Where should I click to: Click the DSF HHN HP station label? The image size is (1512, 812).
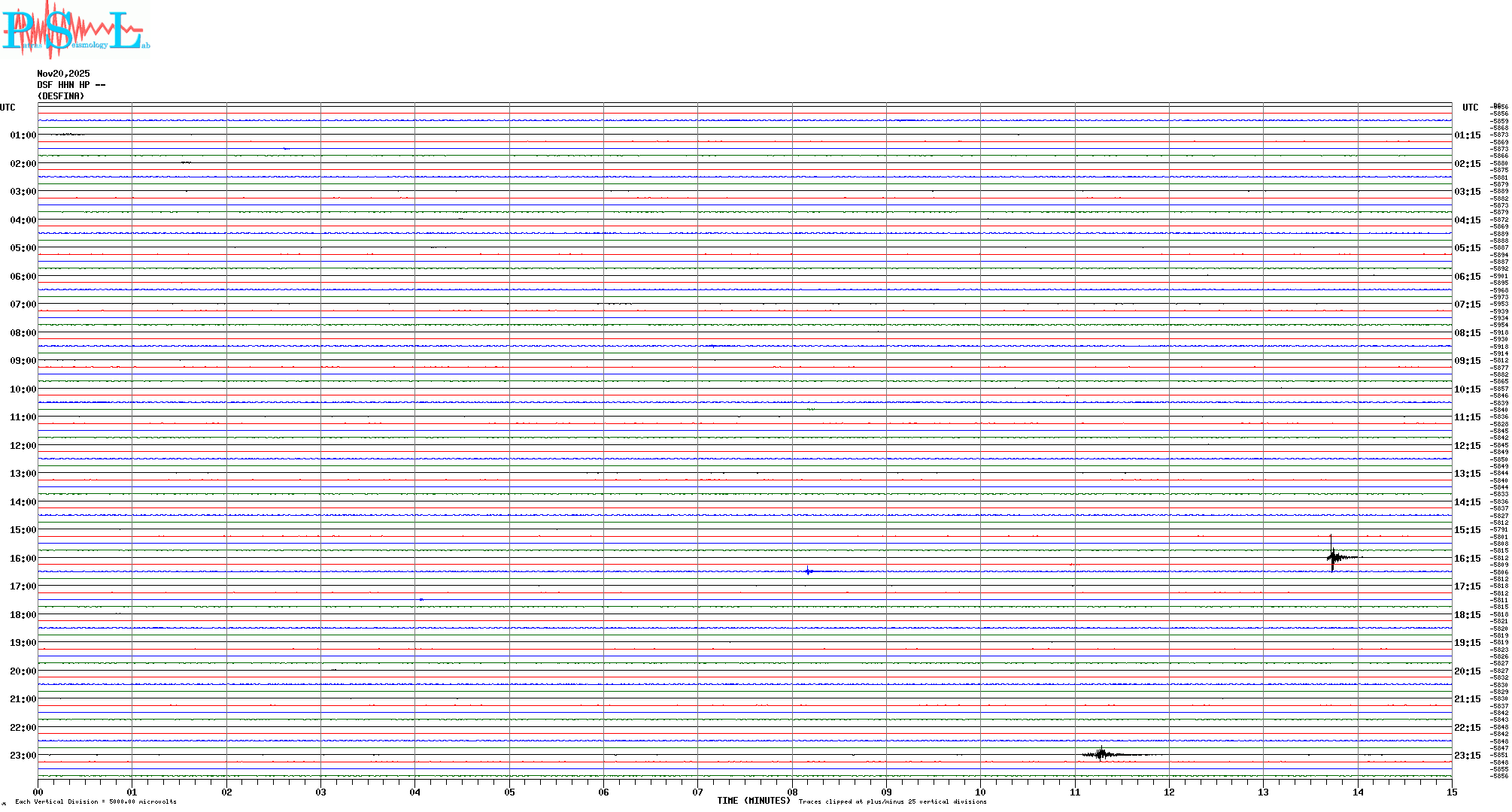pos(71,85)
